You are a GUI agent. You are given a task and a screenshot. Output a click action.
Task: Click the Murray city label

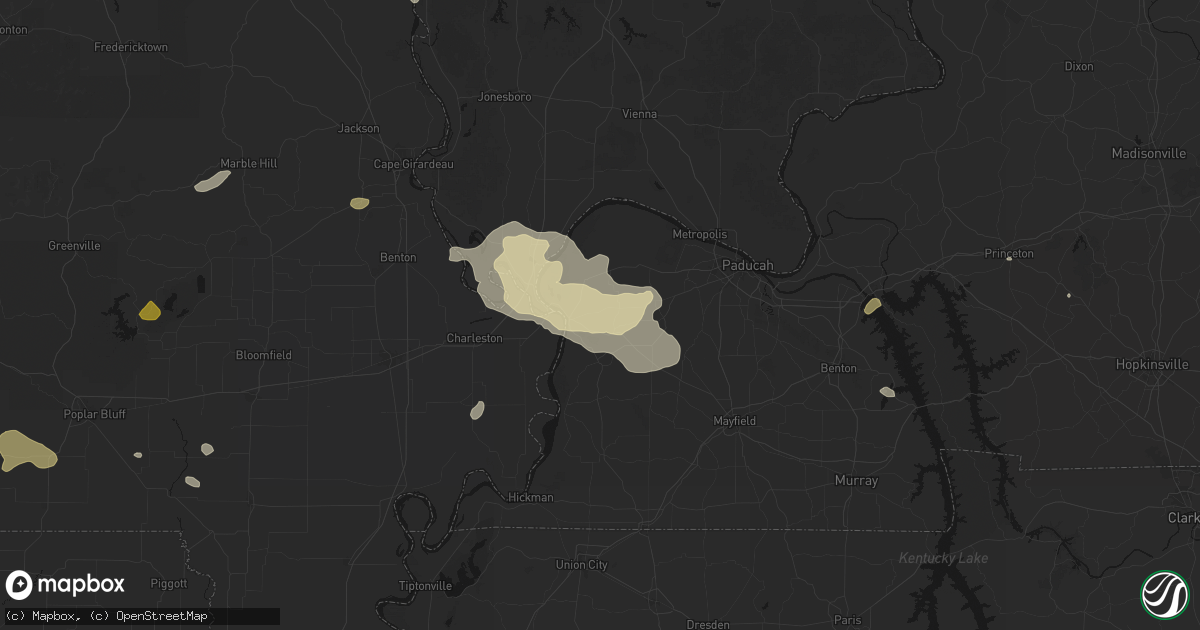point(856,481)
